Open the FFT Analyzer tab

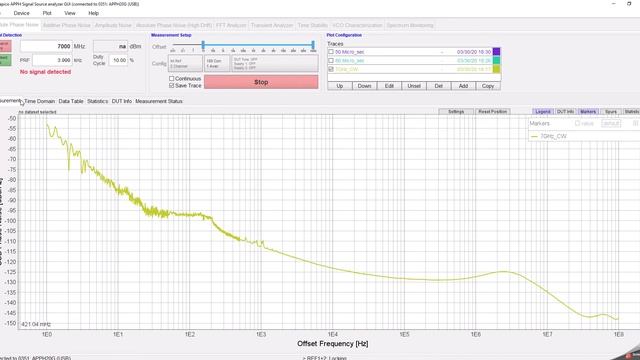coord(231,25)
